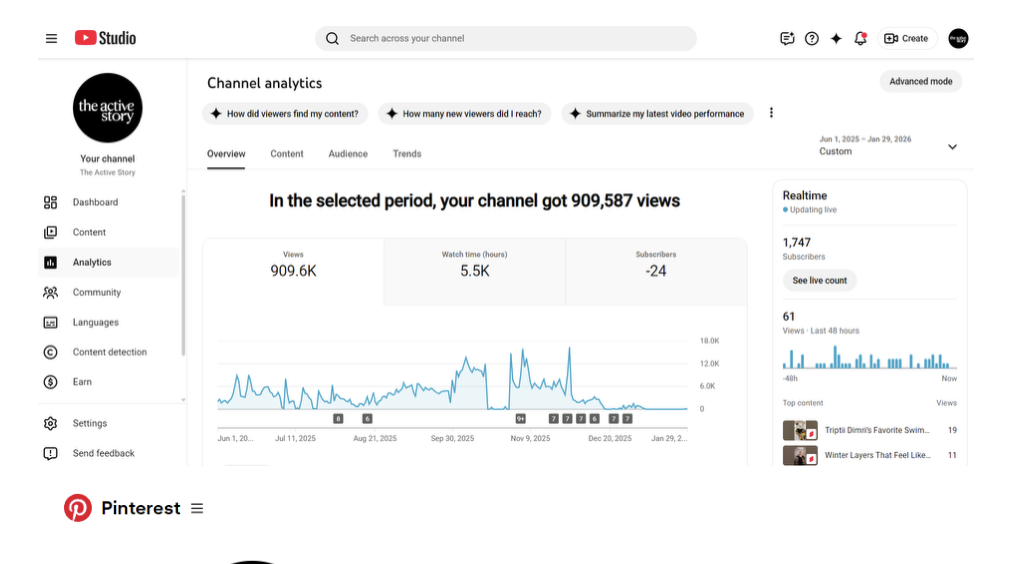Focus the Search across your channel field
The image size is (1012, 564).
click(505, 38)
